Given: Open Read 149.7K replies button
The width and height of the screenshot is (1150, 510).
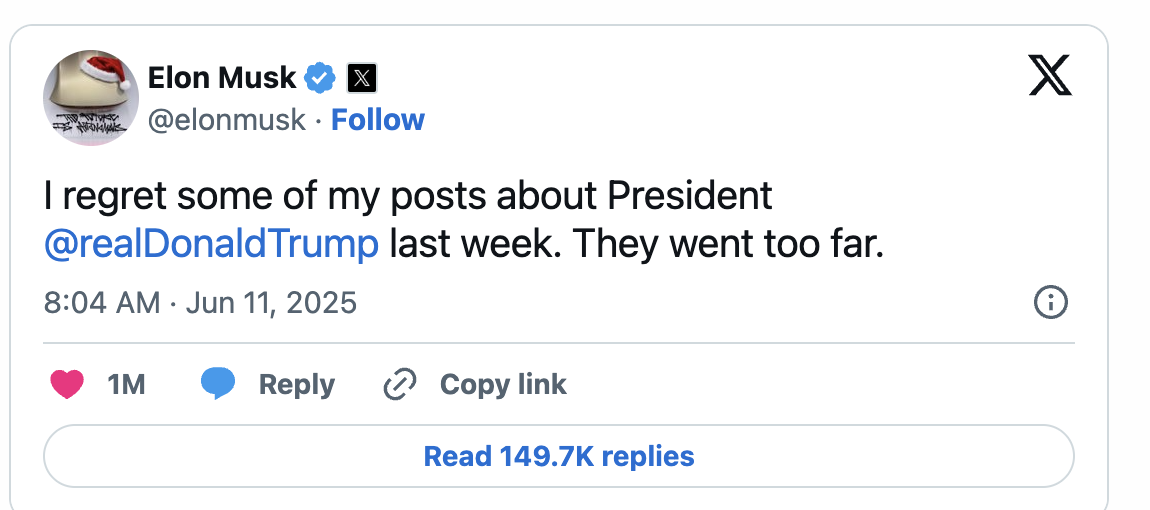Looking at the screenshot, I should (x=558, y=457).
